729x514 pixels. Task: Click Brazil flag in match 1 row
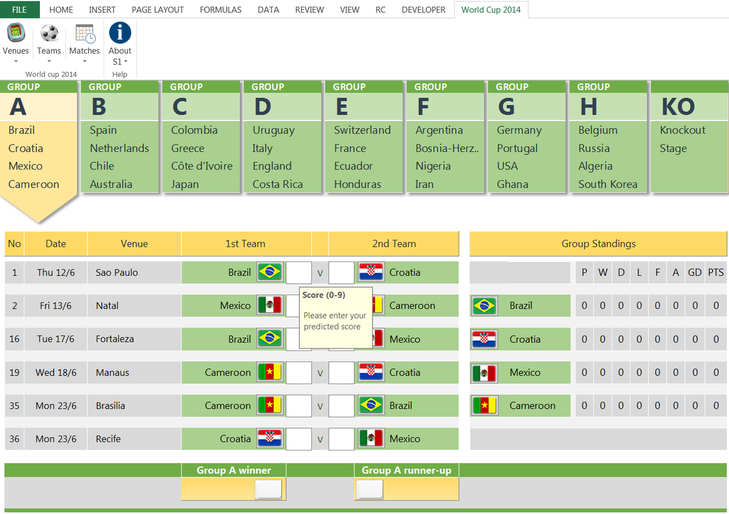pyautogui.click(x=270, y=272)
